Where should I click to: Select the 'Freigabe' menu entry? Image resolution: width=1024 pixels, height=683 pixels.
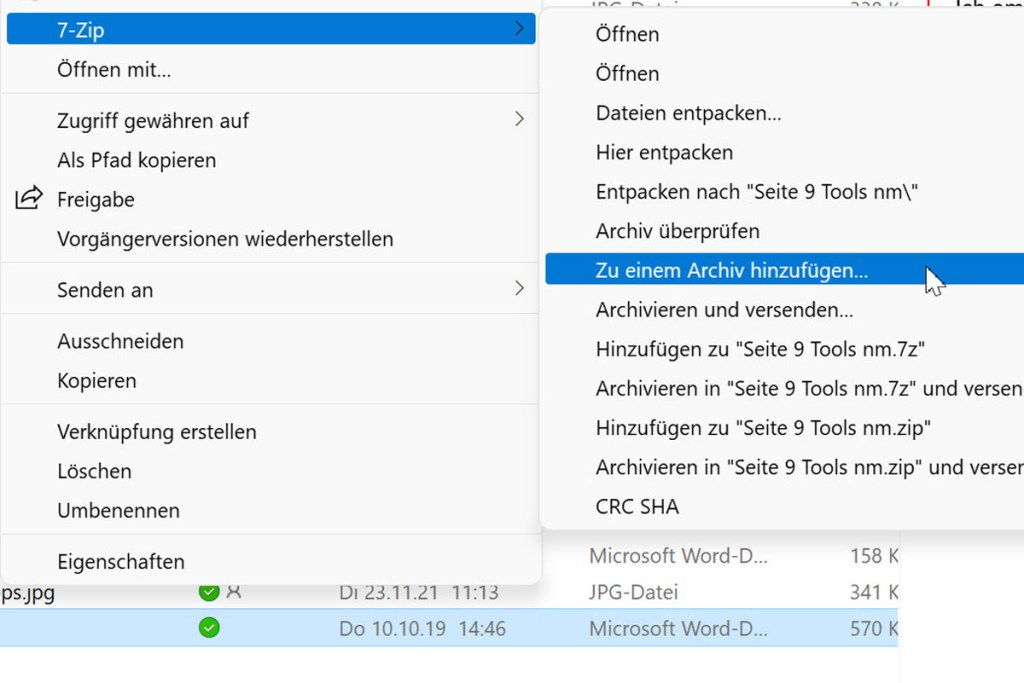96,199
